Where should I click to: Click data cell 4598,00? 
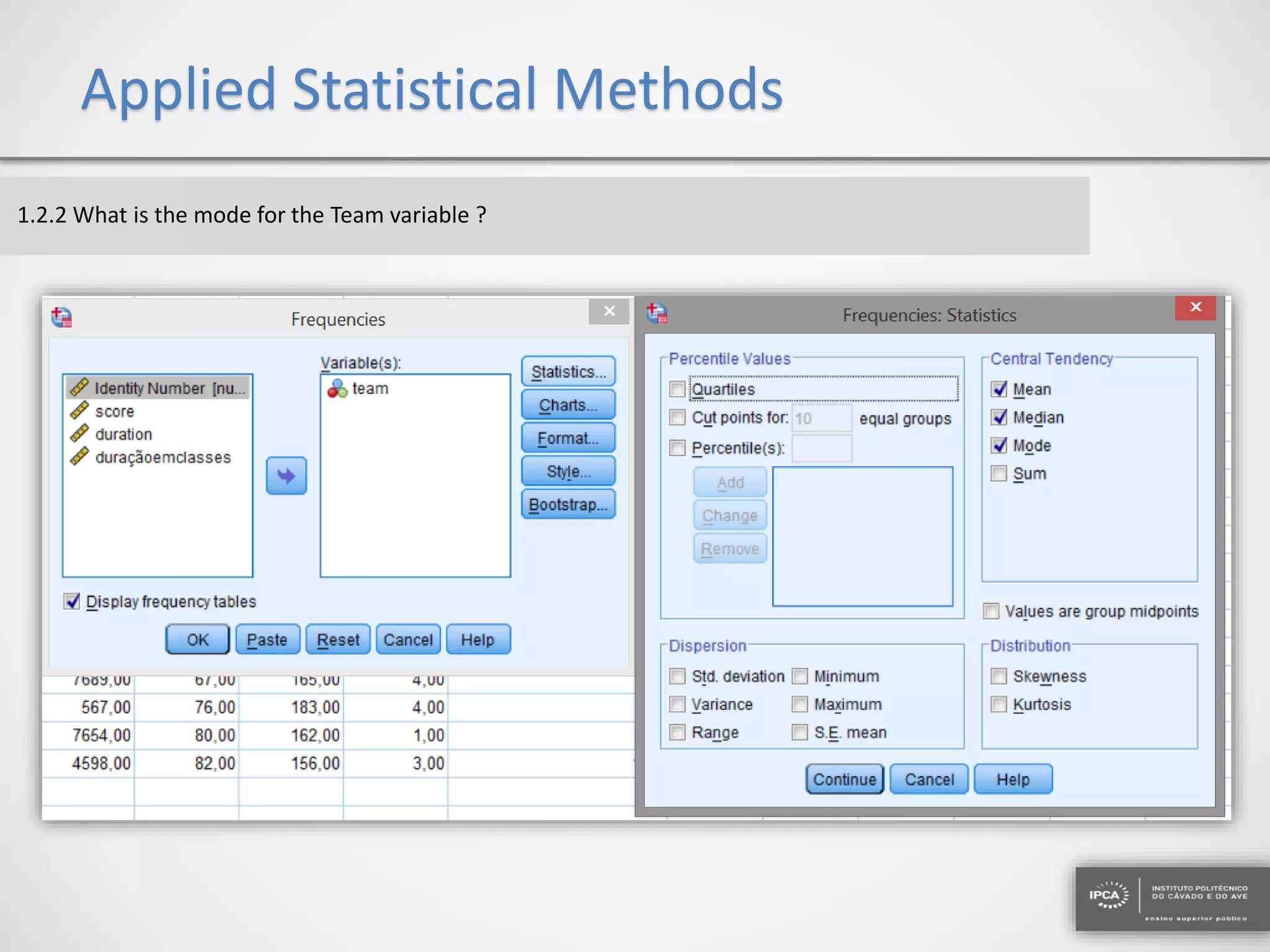pos(88,763)
